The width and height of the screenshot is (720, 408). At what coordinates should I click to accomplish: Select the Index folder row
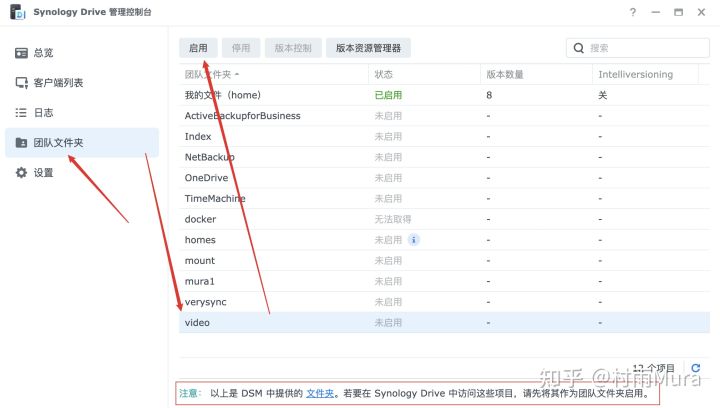[444, 137]
